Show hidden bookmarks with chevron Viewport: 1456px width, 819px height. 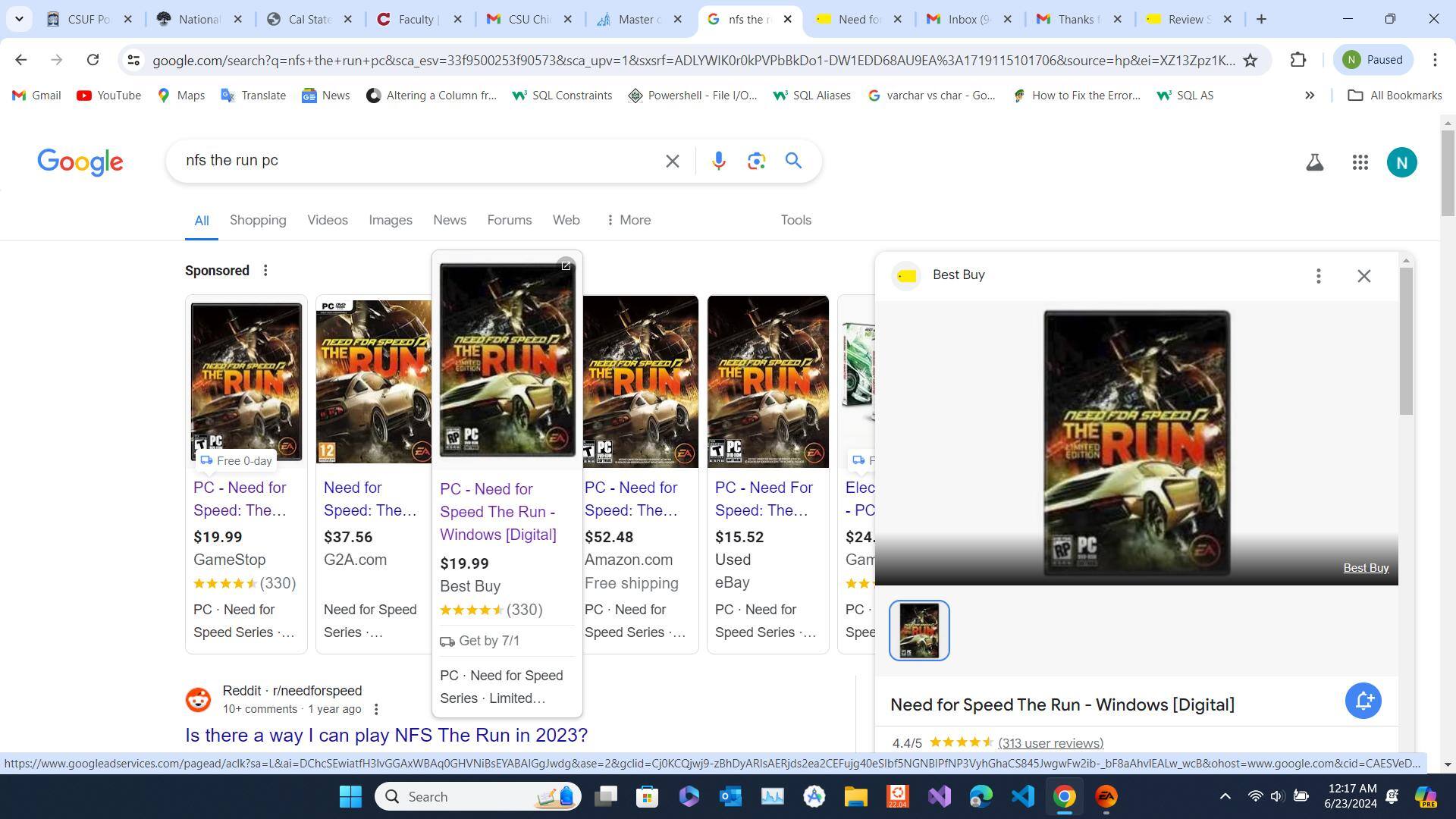point(1309,96)
